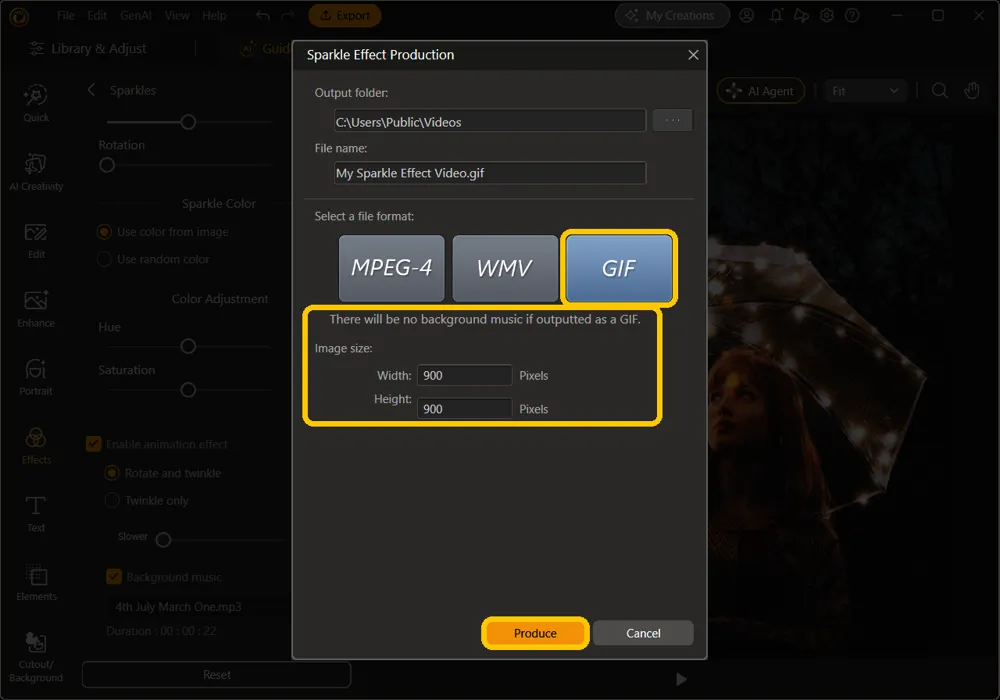The image size is (1000, 700).
Task: Select the hand pan tool icon
Action: (972, 91)
